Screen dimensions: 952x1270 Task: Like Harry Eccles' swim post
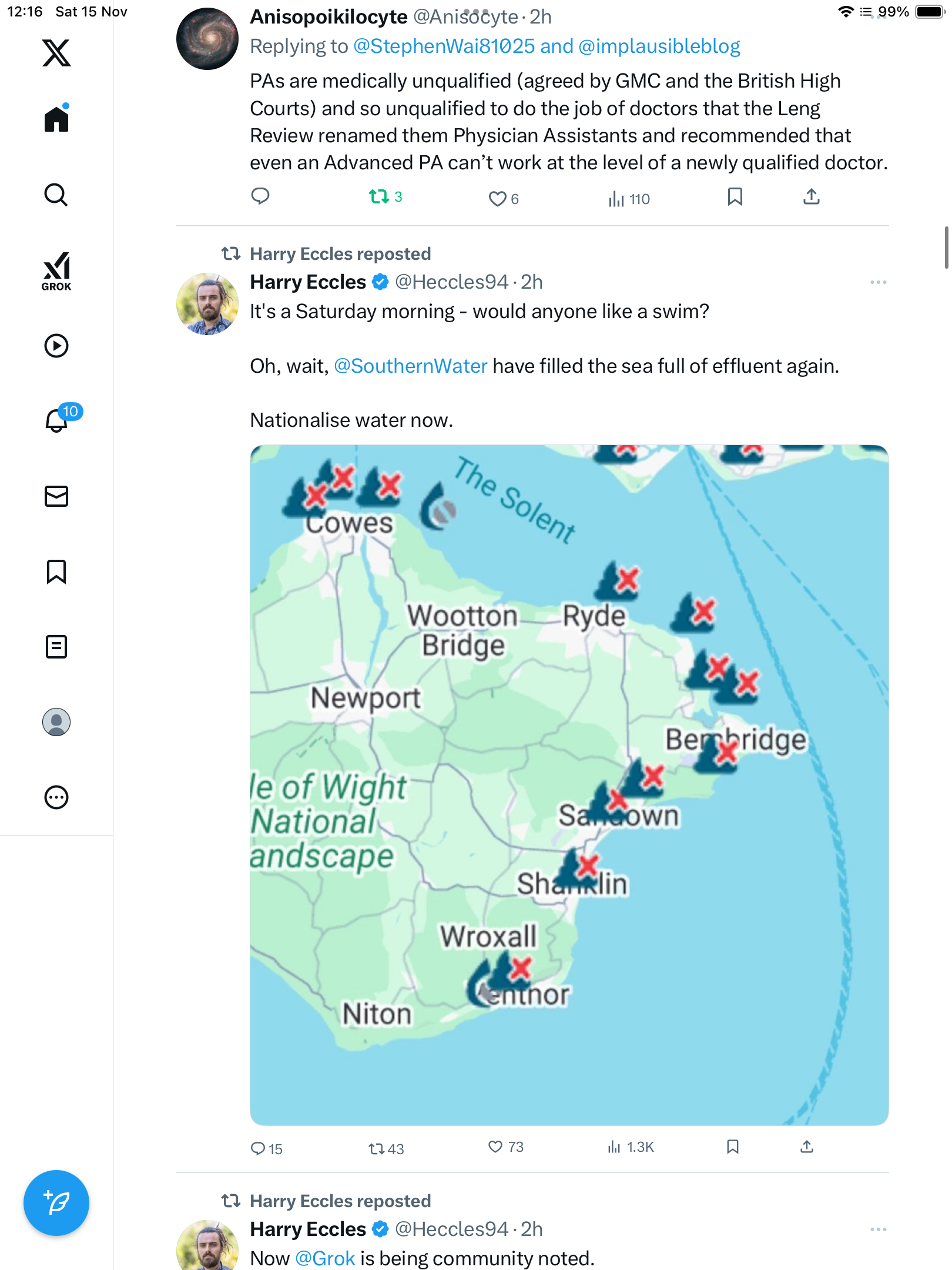[496, 1147]
